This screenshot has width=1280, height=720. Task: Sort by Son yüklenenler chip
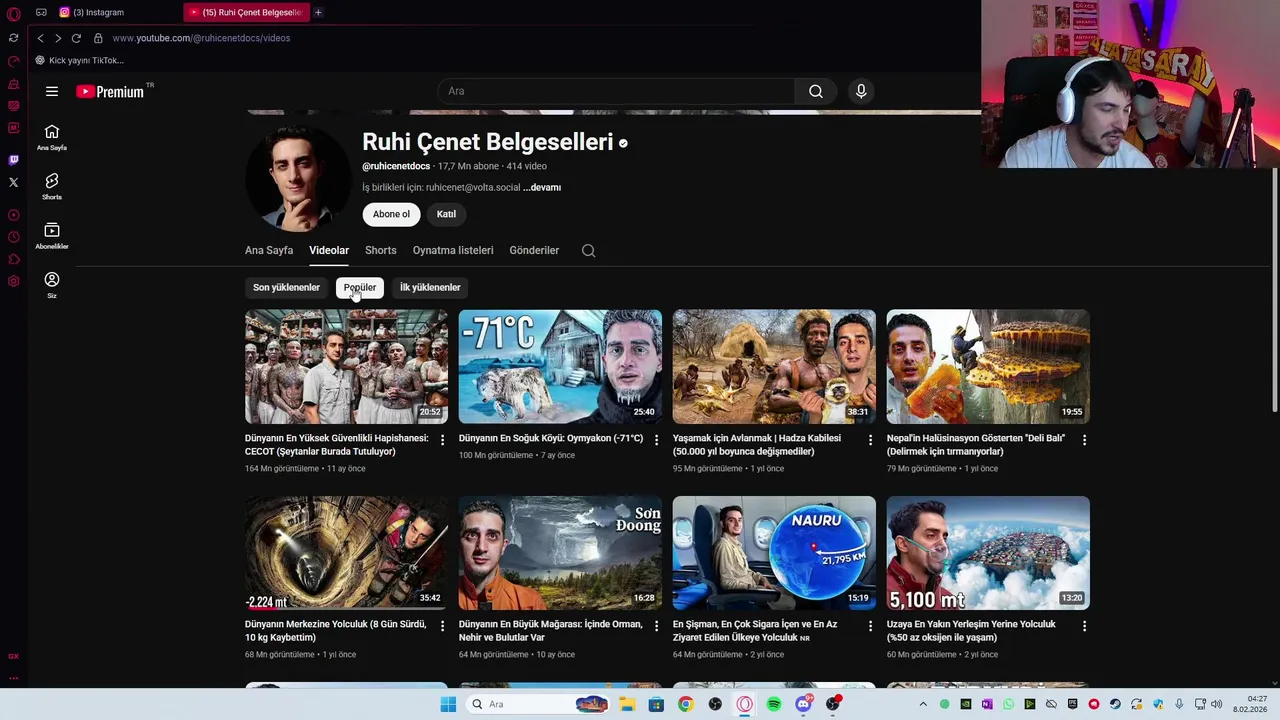pyautogui.click(x=286, y=287)
